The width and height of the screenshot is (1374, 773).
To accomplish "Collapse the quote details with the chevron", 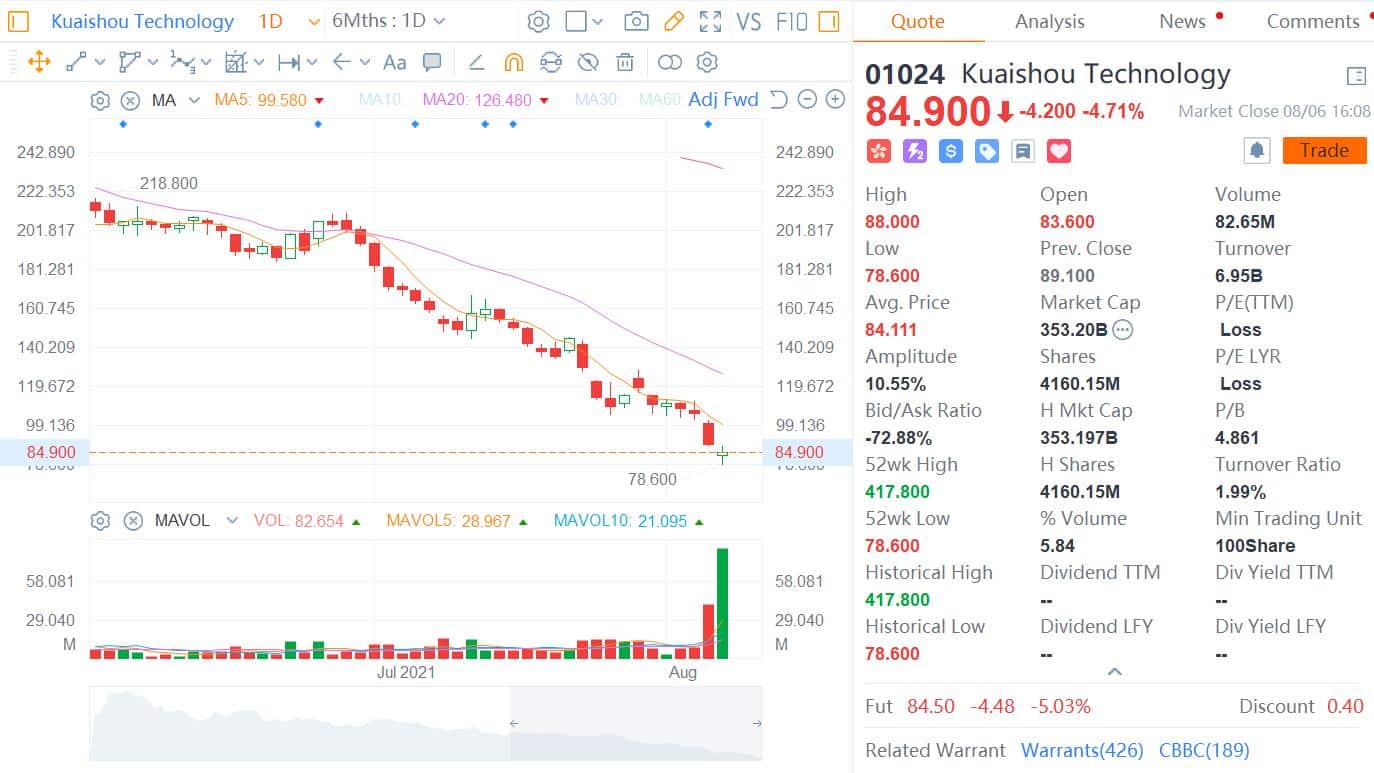I will tap(1113, 671).
